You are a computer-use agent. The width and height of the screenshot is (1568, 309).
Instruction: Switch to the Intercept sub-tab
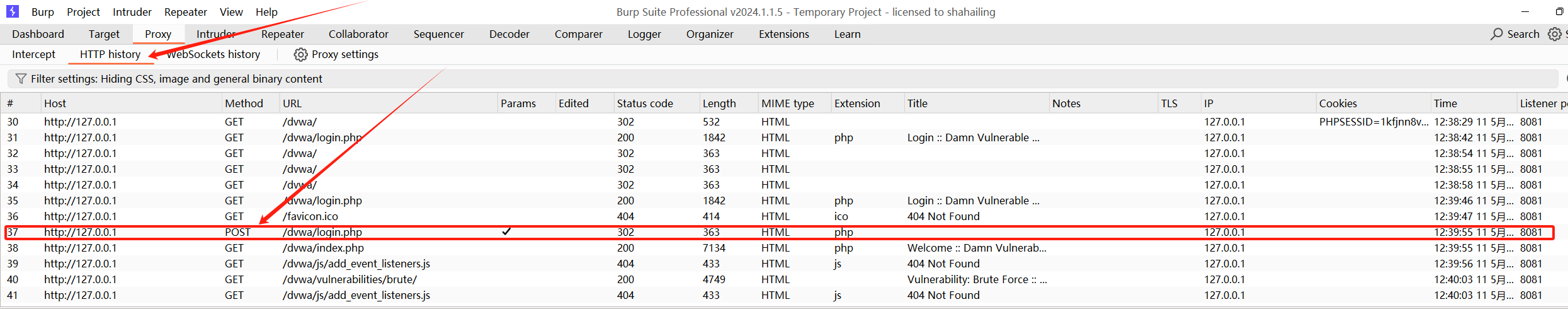tap(33, 54)
